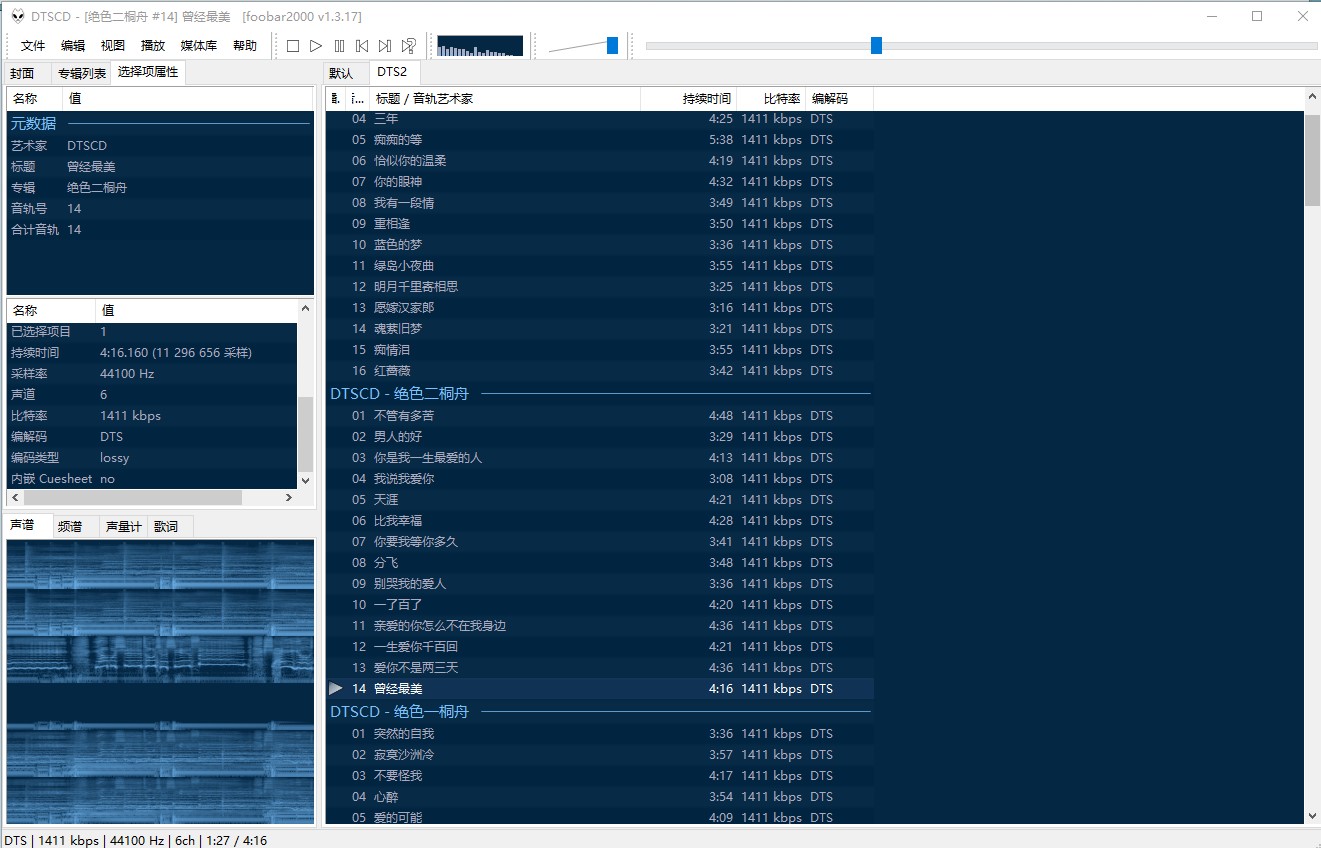Select the 选择项属性 tab
Image resolution: width=1321 pixels, height=848 pixels.
[148, 72]
